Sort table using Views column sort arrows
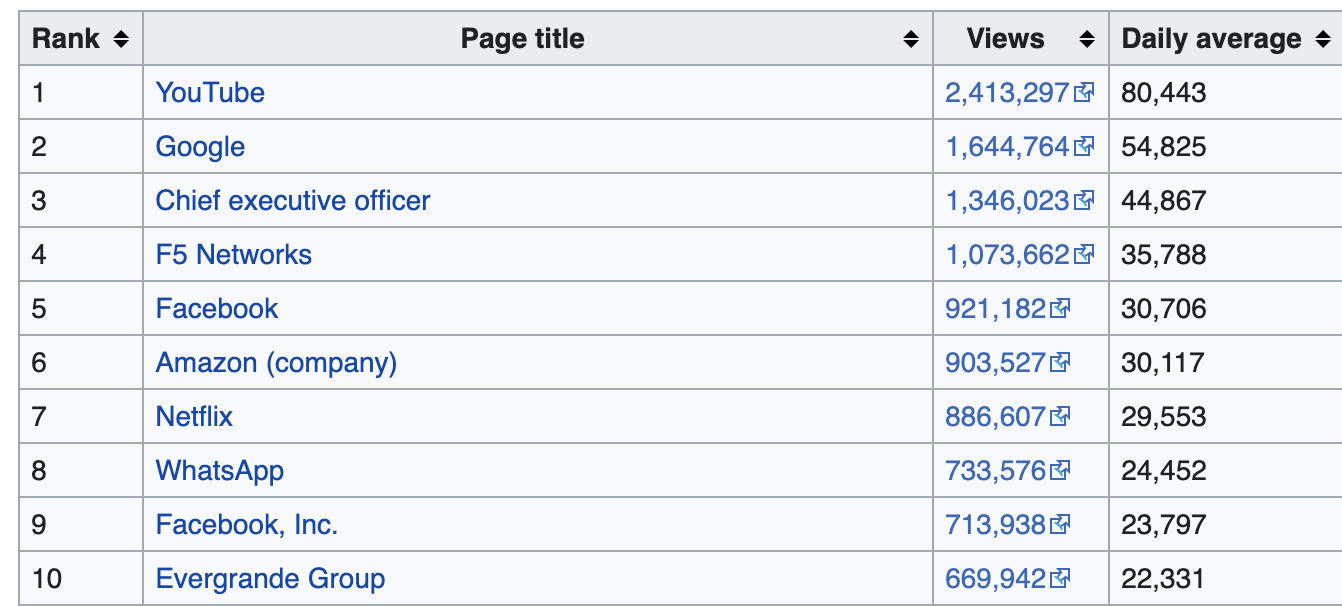The image size is (1342, 606). tap(1087, 39)
